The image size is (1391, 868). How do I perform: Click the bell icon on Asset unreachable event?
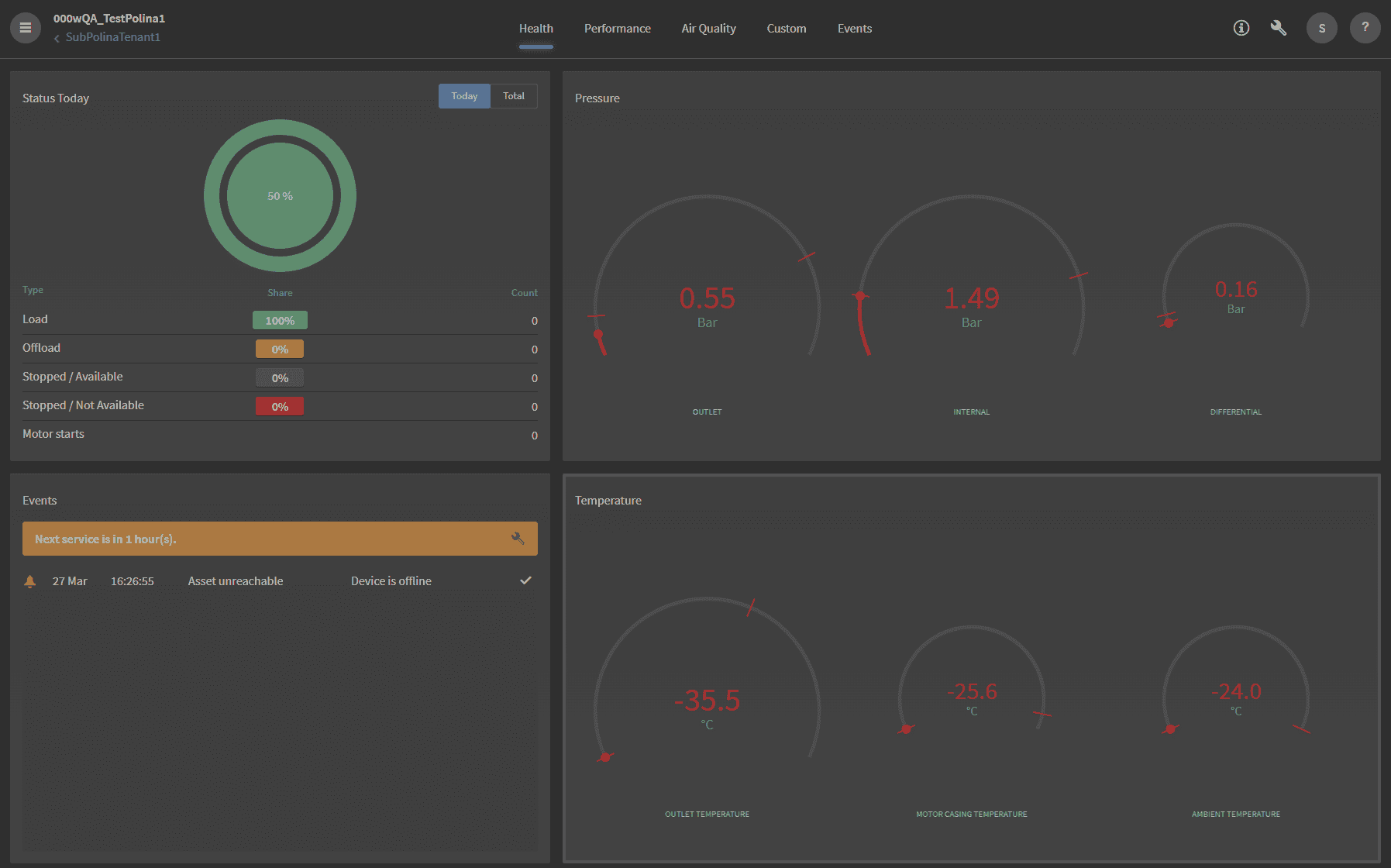point(30,581)
